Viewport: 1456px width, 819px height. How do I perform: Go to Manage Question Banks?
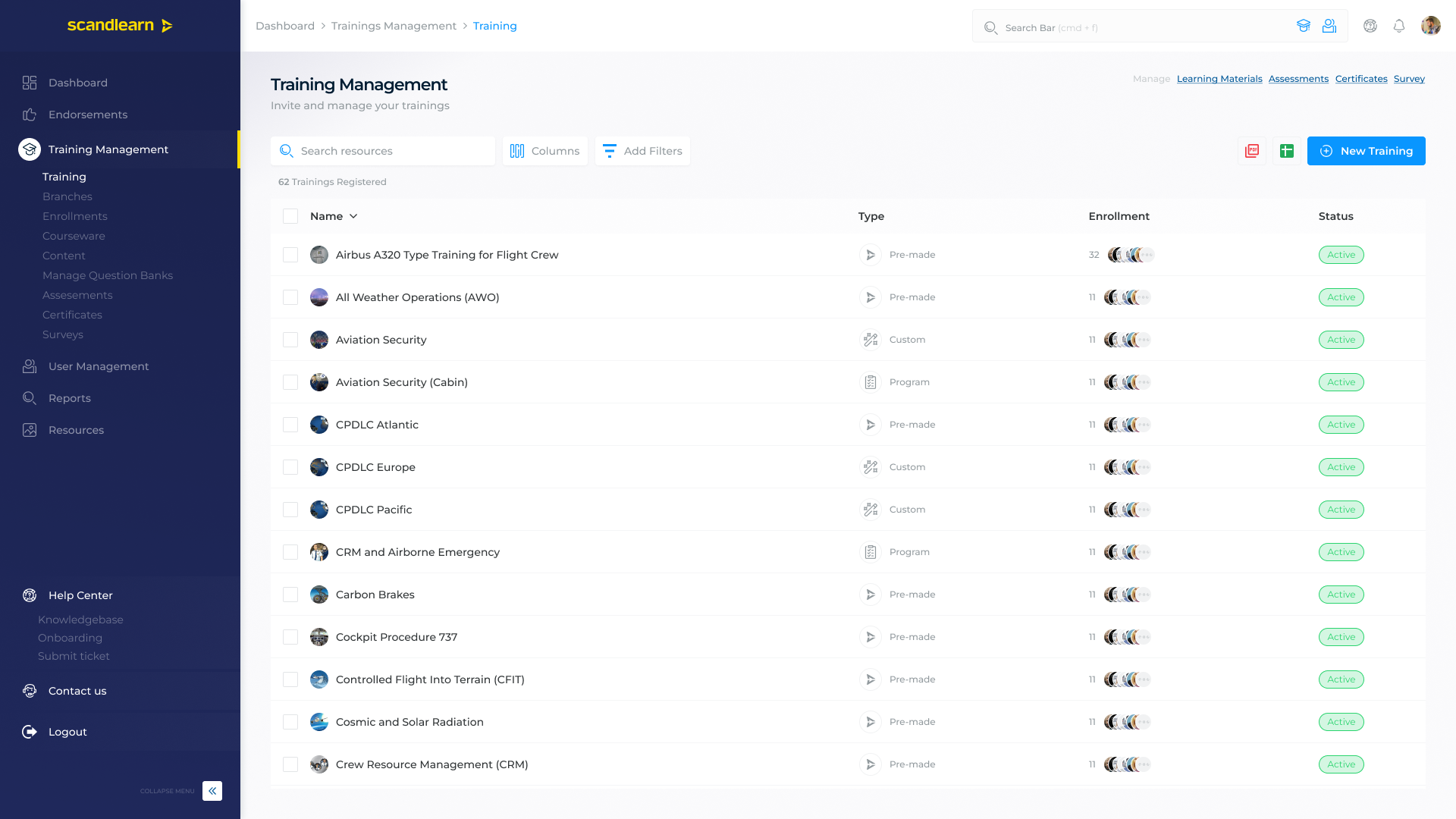(x=108, y=275)
